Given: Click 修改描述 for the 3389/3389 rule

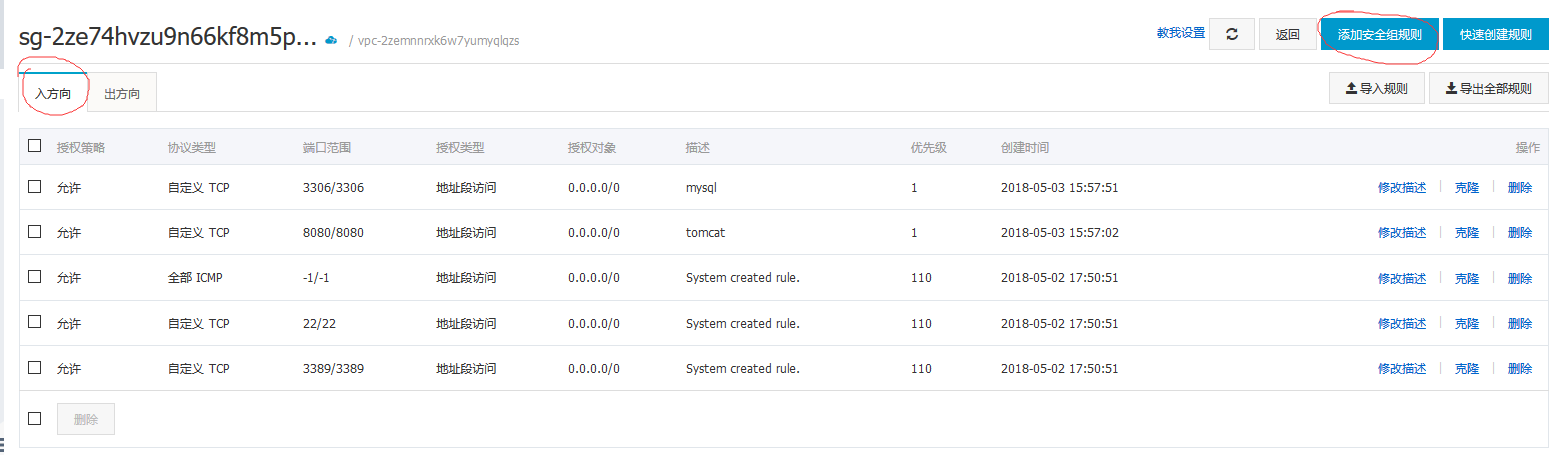Looking at the screenshot, I should pyautogui.click(x=1402, y=368).
